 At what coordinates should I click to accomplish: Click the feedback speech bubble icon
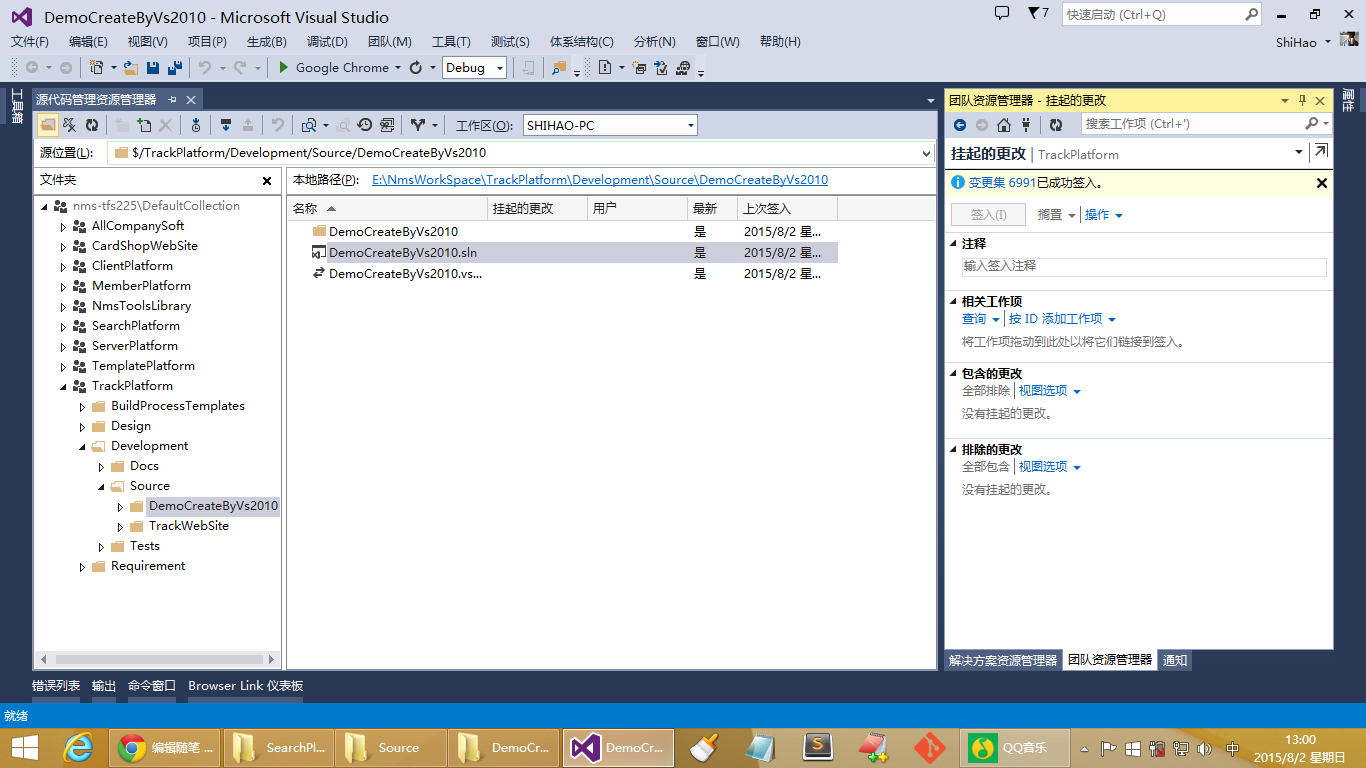pos(1002,14)
